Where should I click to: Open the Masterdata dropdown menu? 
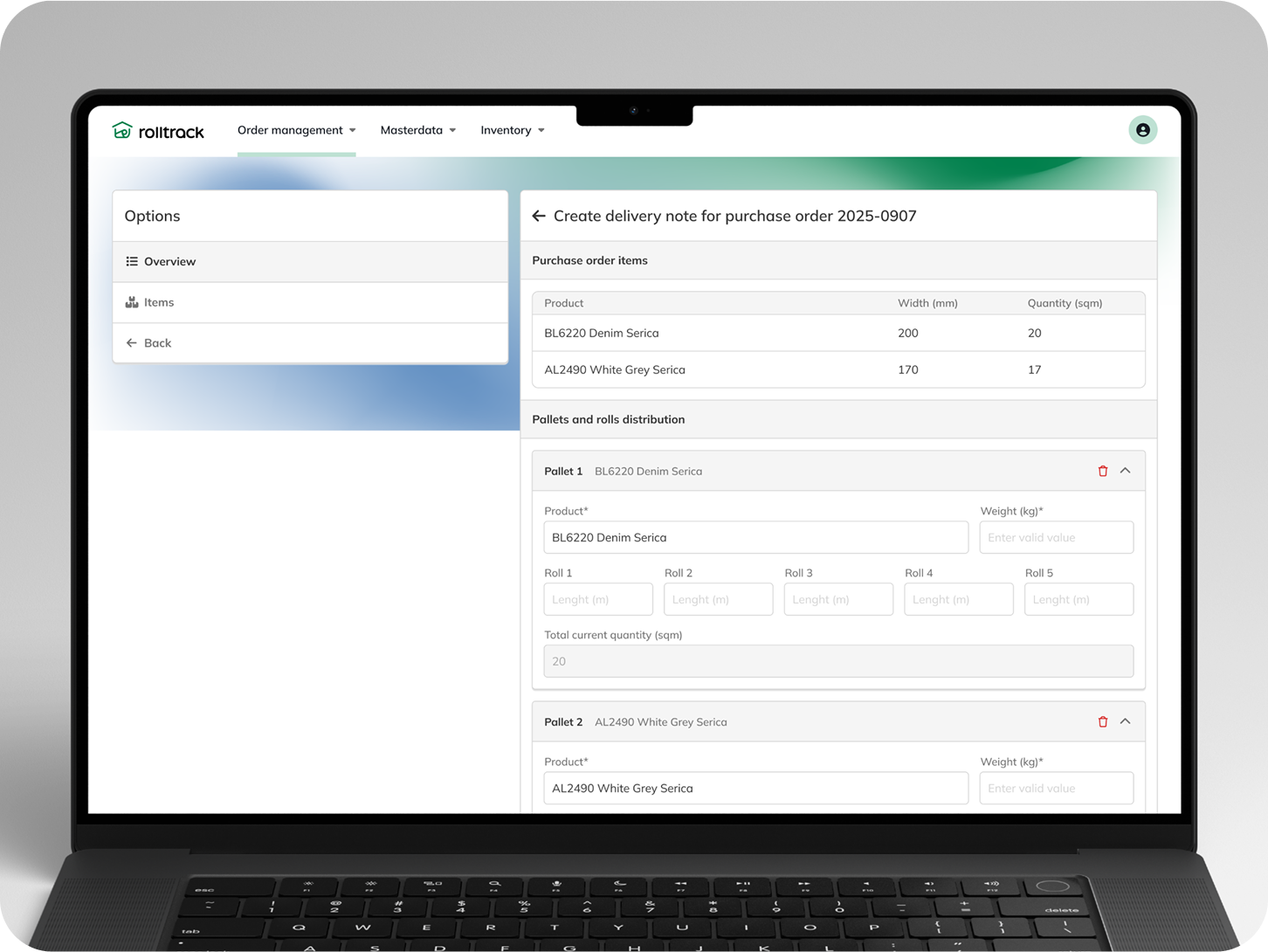coord(417,130)
